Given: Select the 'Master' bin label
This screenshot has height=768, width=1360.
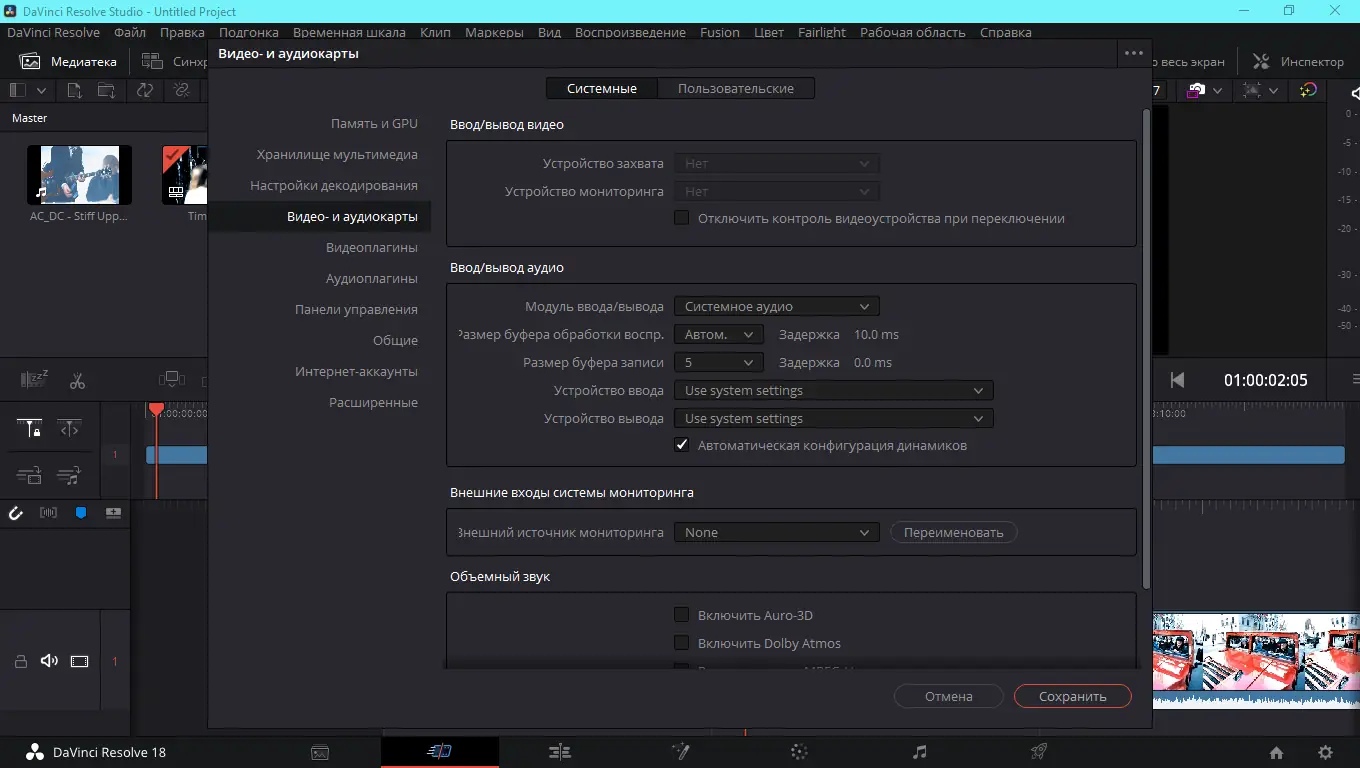Looking at the screenshot, I should [x=29, y=118].
